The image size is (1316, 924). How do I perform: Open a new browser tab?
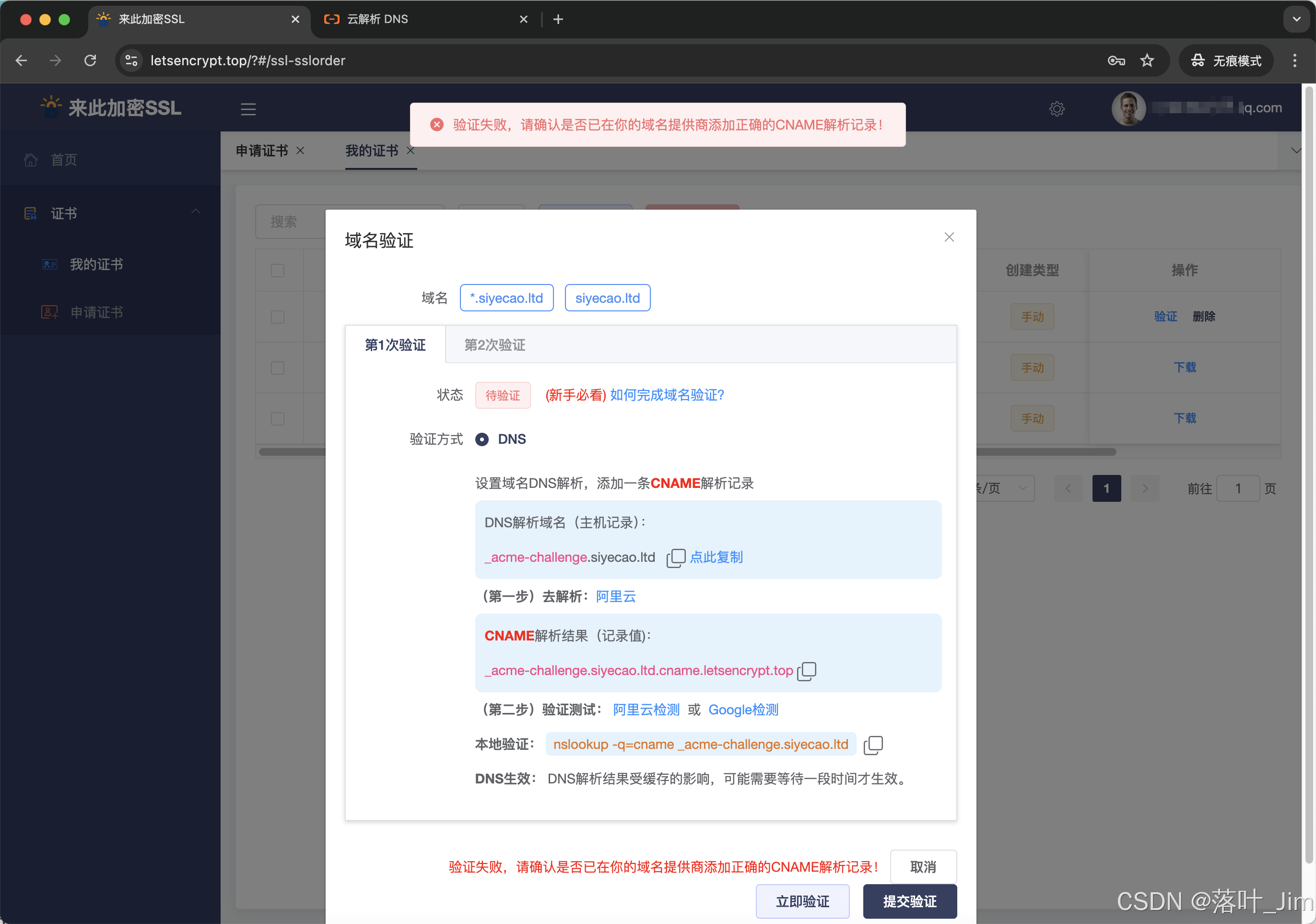[x=558, y=20]
